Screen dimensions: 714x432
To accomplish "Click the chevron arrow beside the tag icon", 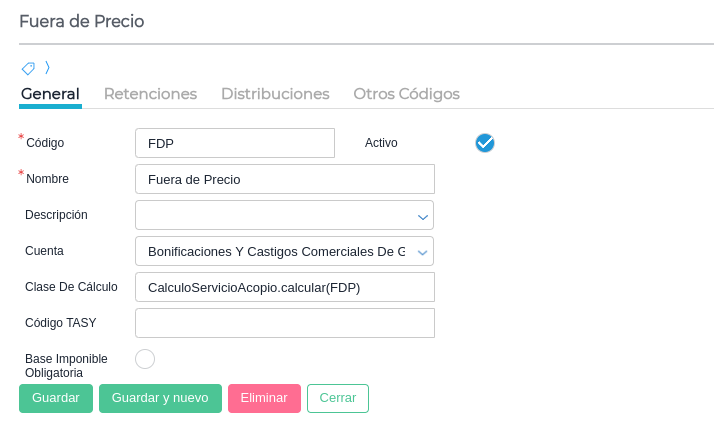I will (x=47, y=68).
